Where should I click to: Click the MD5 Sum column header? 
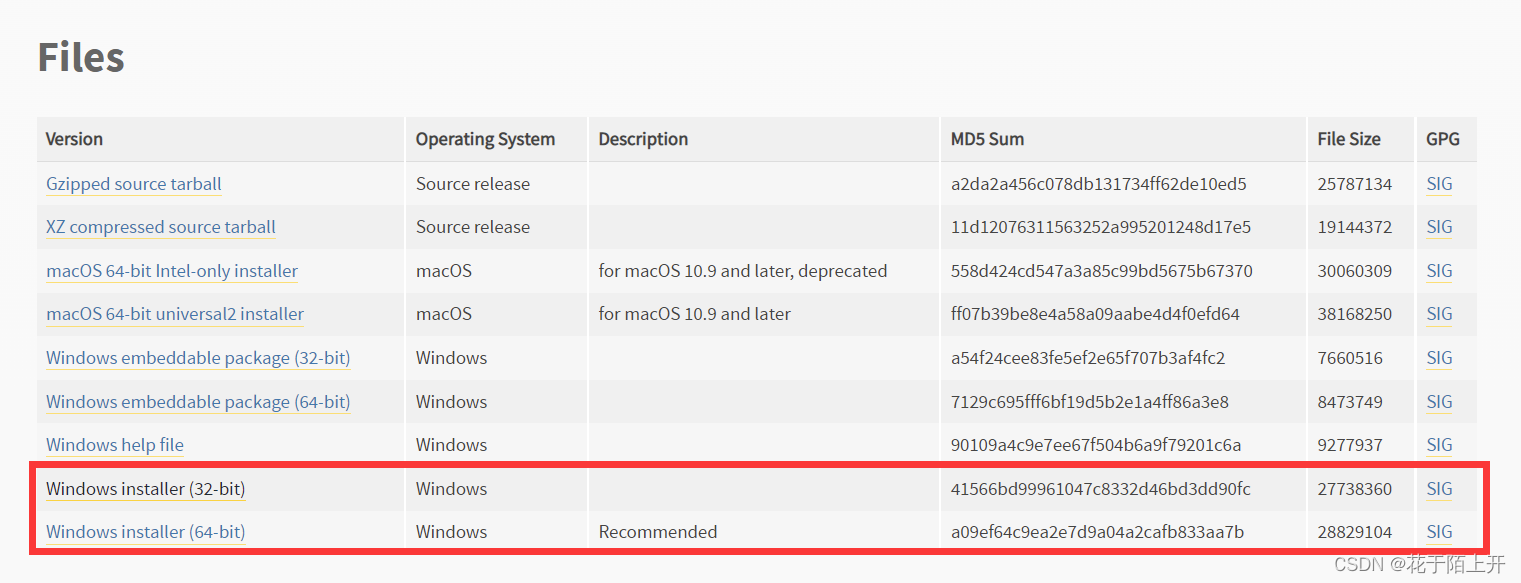(x=987, y=139)
